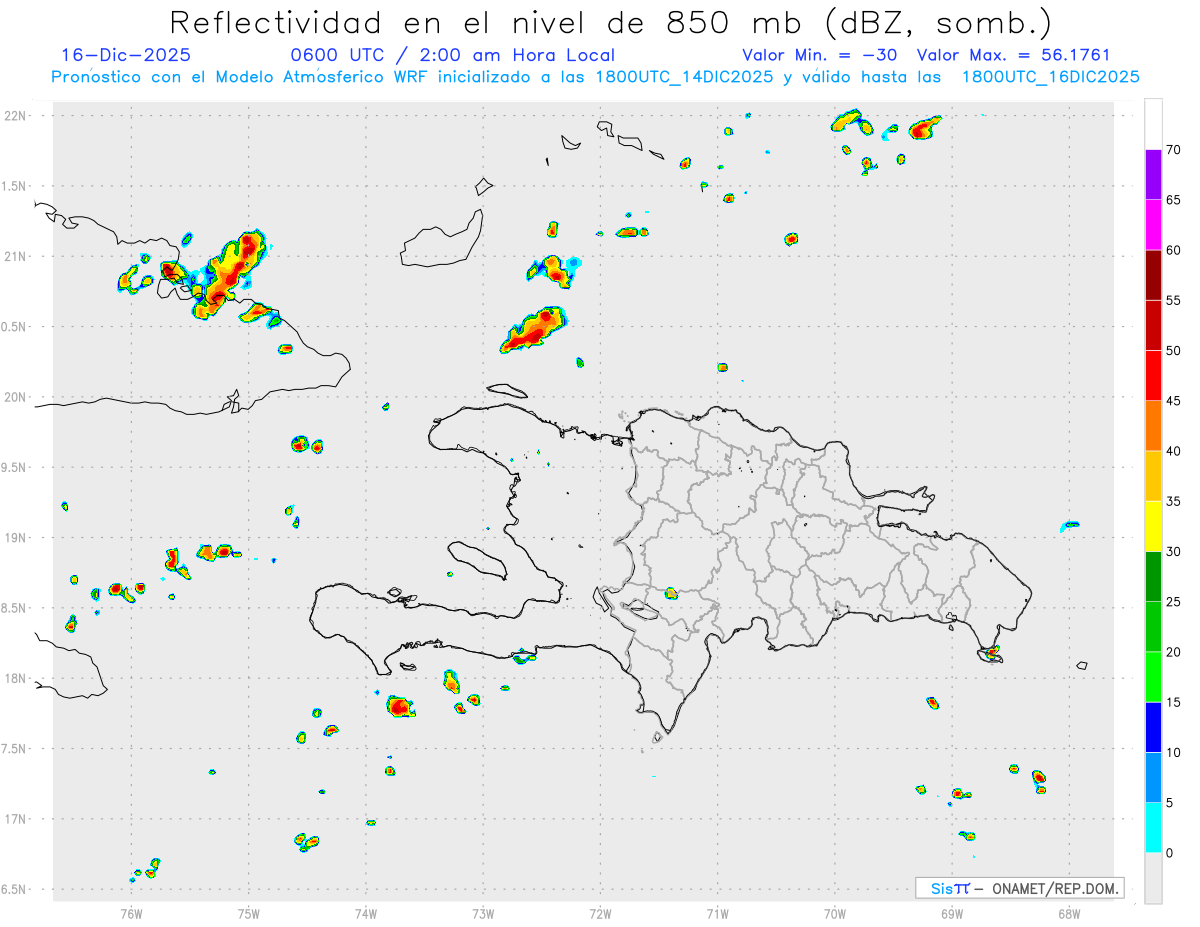The image size is (1200, 927).
Task: Click the 'Valor Max. = 56.1761' text
Action: (x=1013, y=55)
